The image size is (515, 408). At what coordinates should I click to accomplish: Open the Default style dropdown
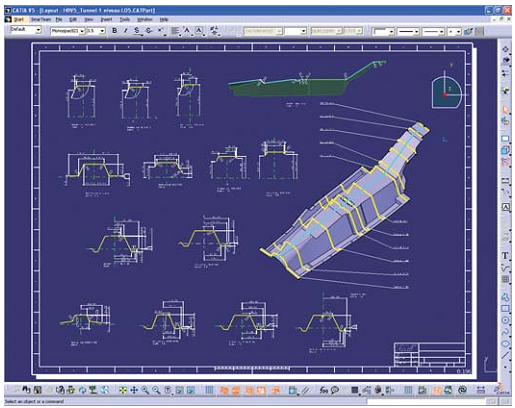[26, 30]
